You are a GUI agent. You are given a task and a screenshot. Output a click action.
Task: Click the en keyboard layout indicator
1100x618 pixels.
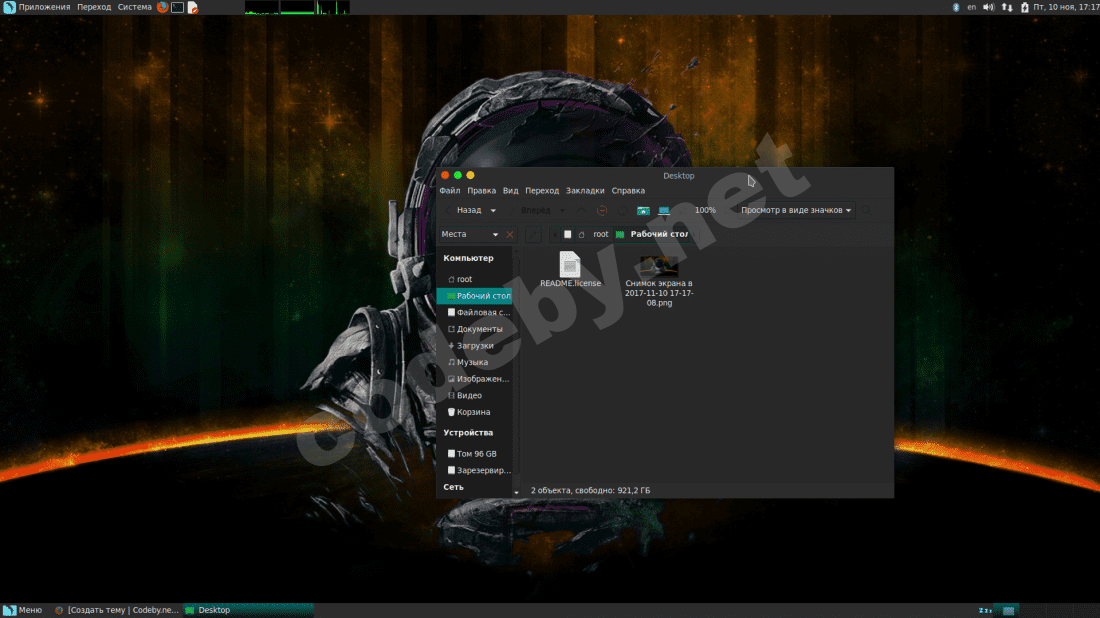click(x=972, y=7)
